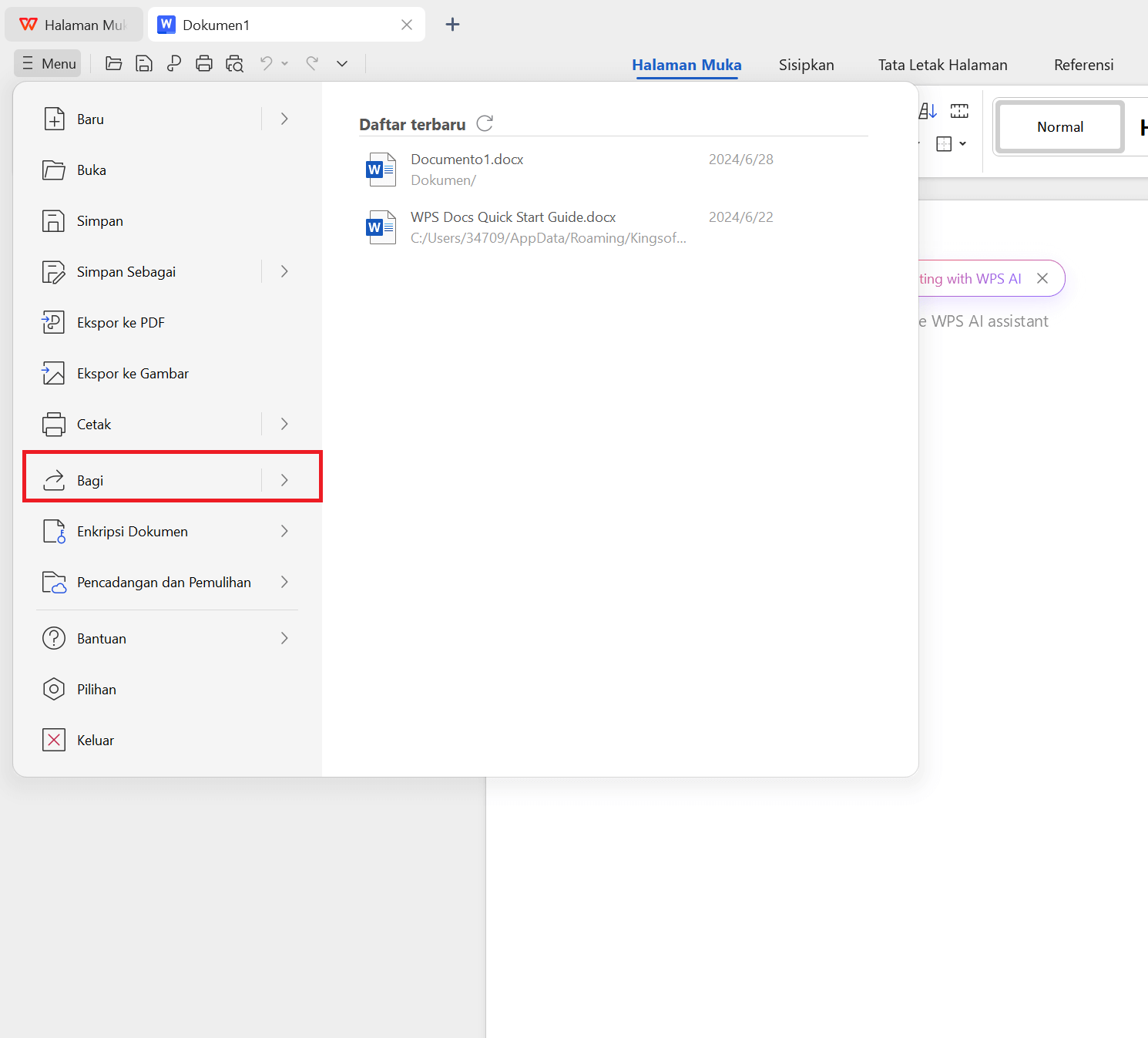This screenshot has width=1148, height=1038.
Task: Choose Enkripsi Dokumen from menu
Action: 133,532
